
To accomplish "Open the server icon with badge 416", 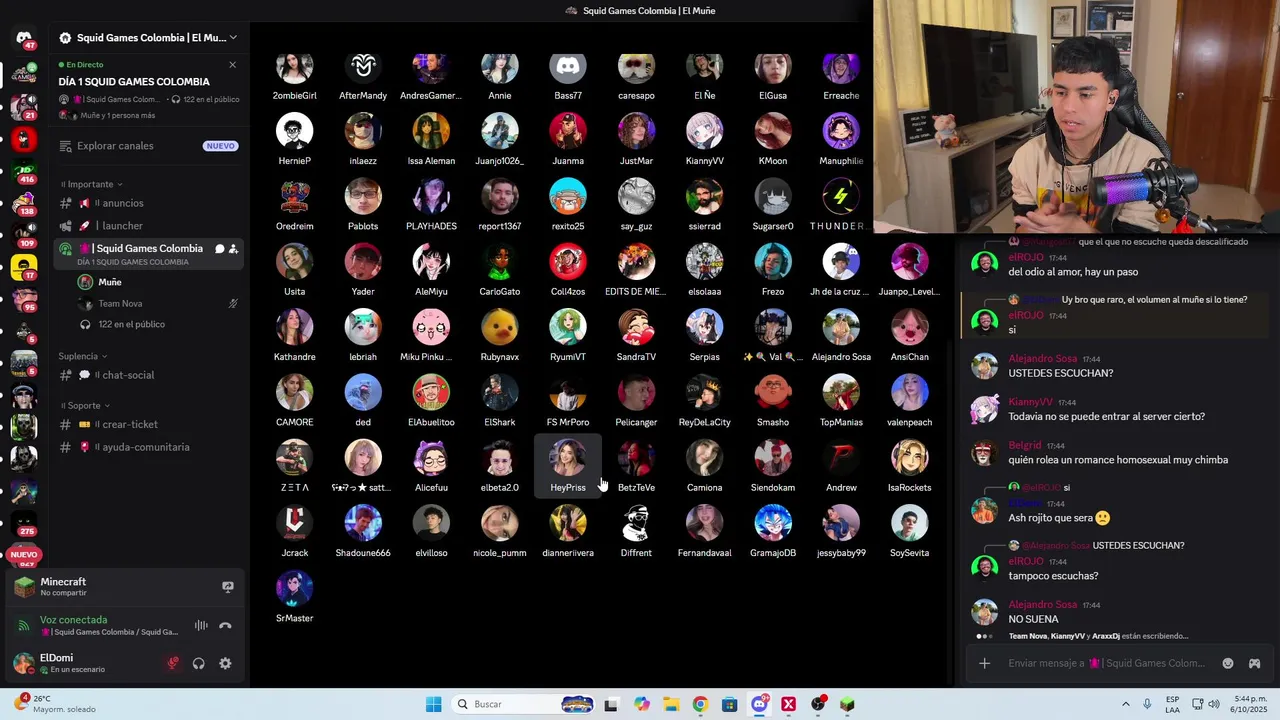I will click(24, 171).
